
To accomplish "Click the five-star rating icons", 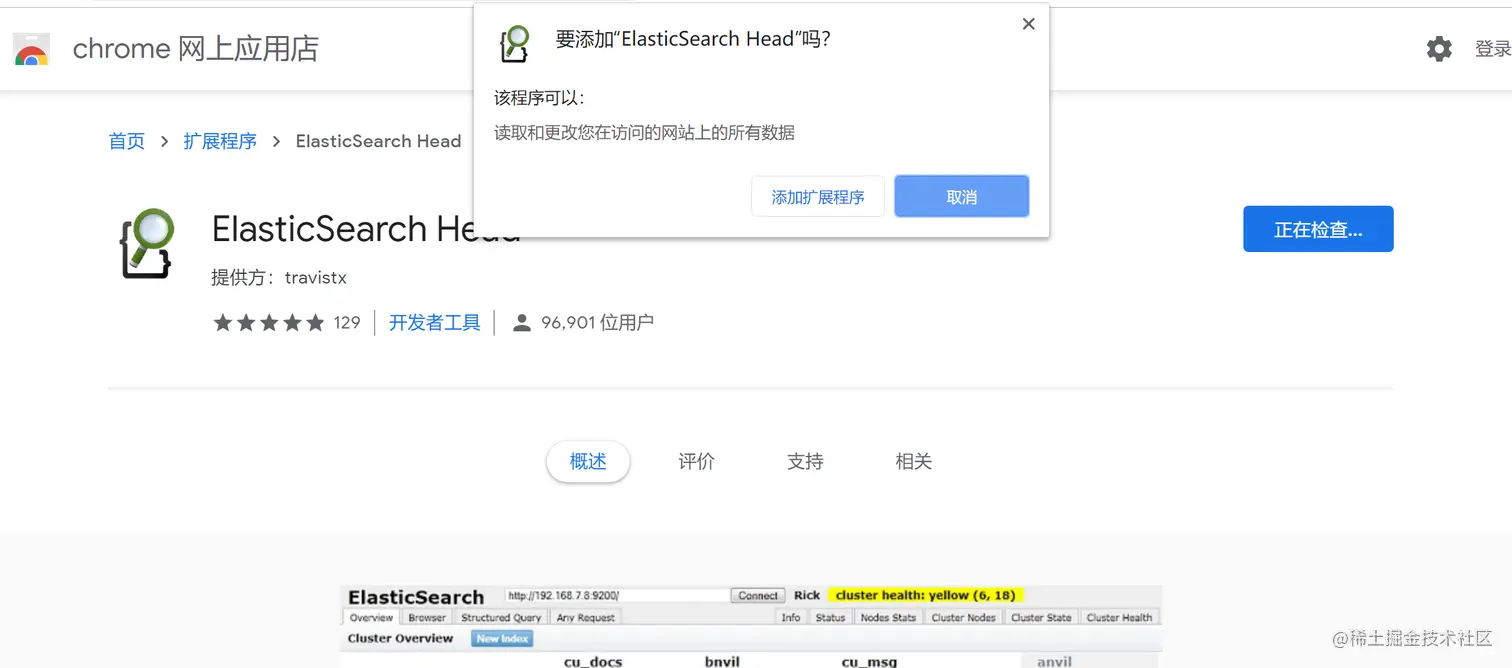I will click(x=268, y=322).
